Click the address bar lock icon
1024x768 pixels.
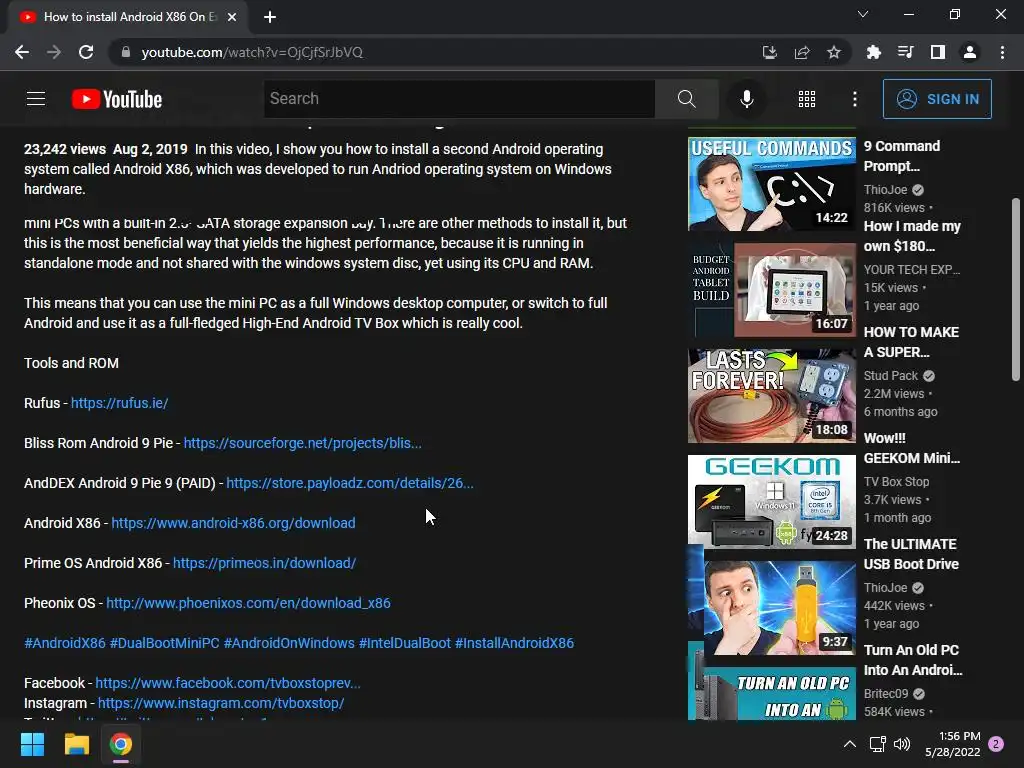tap(126, 52)
